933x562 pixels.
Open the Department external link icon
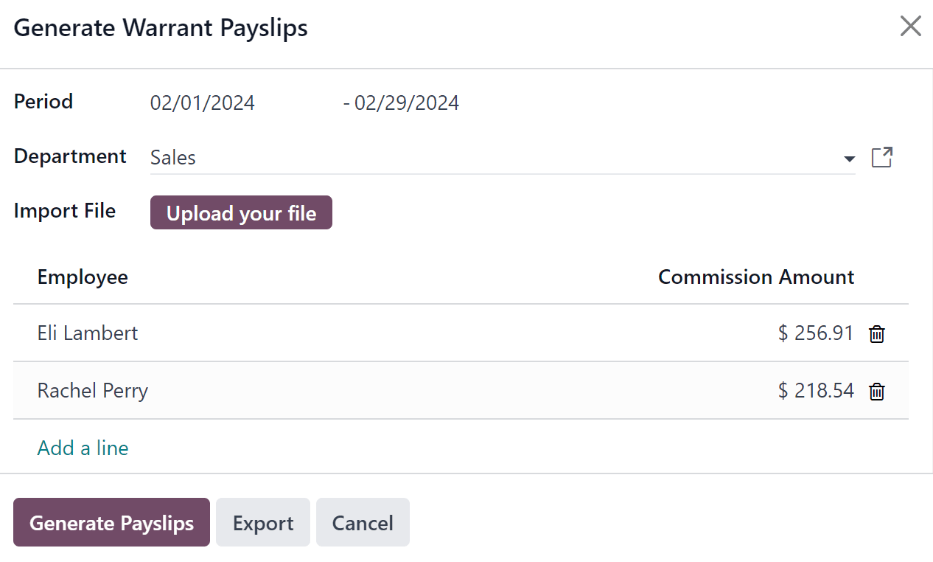(882, 157)
